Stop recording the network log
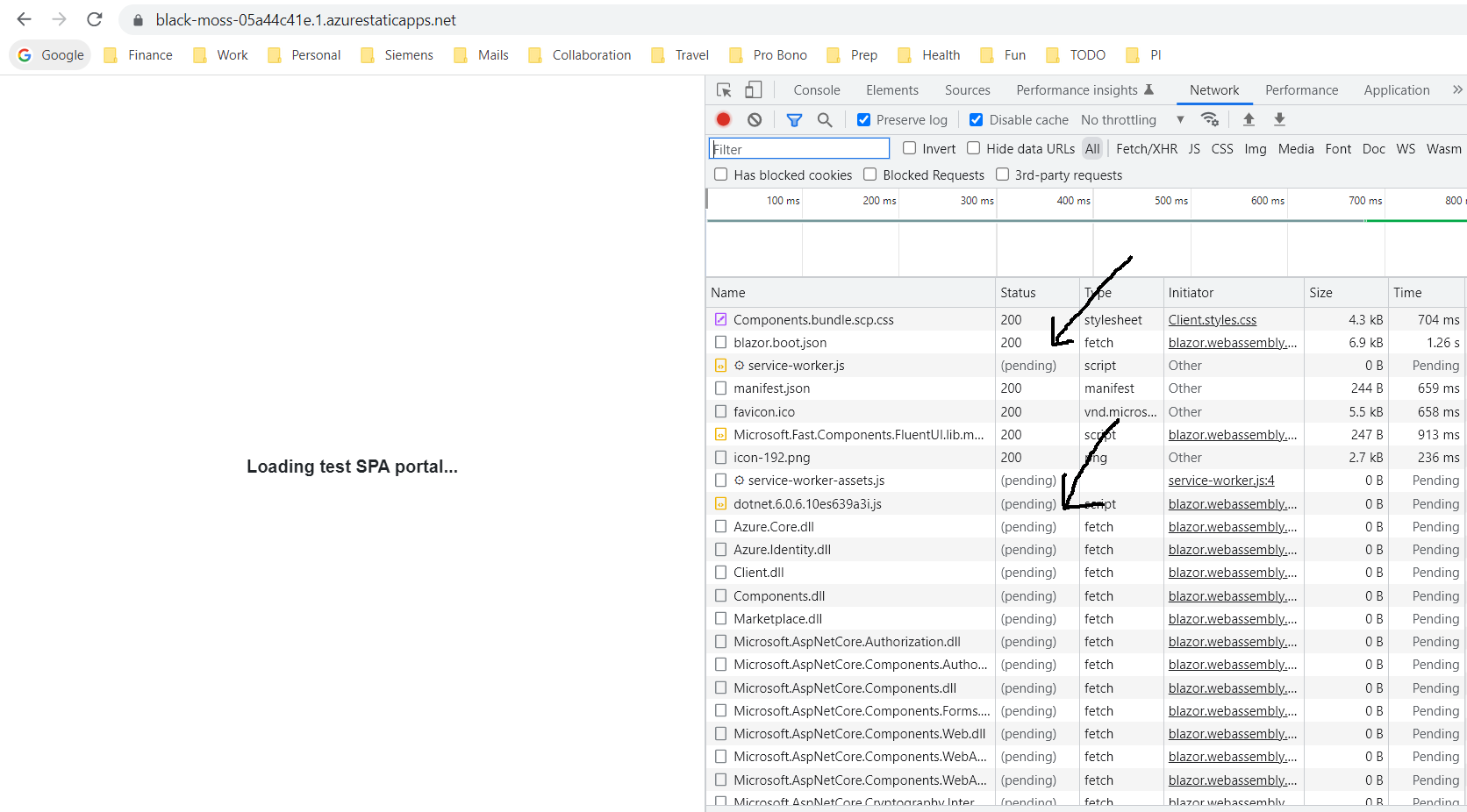 pos(723,119)
